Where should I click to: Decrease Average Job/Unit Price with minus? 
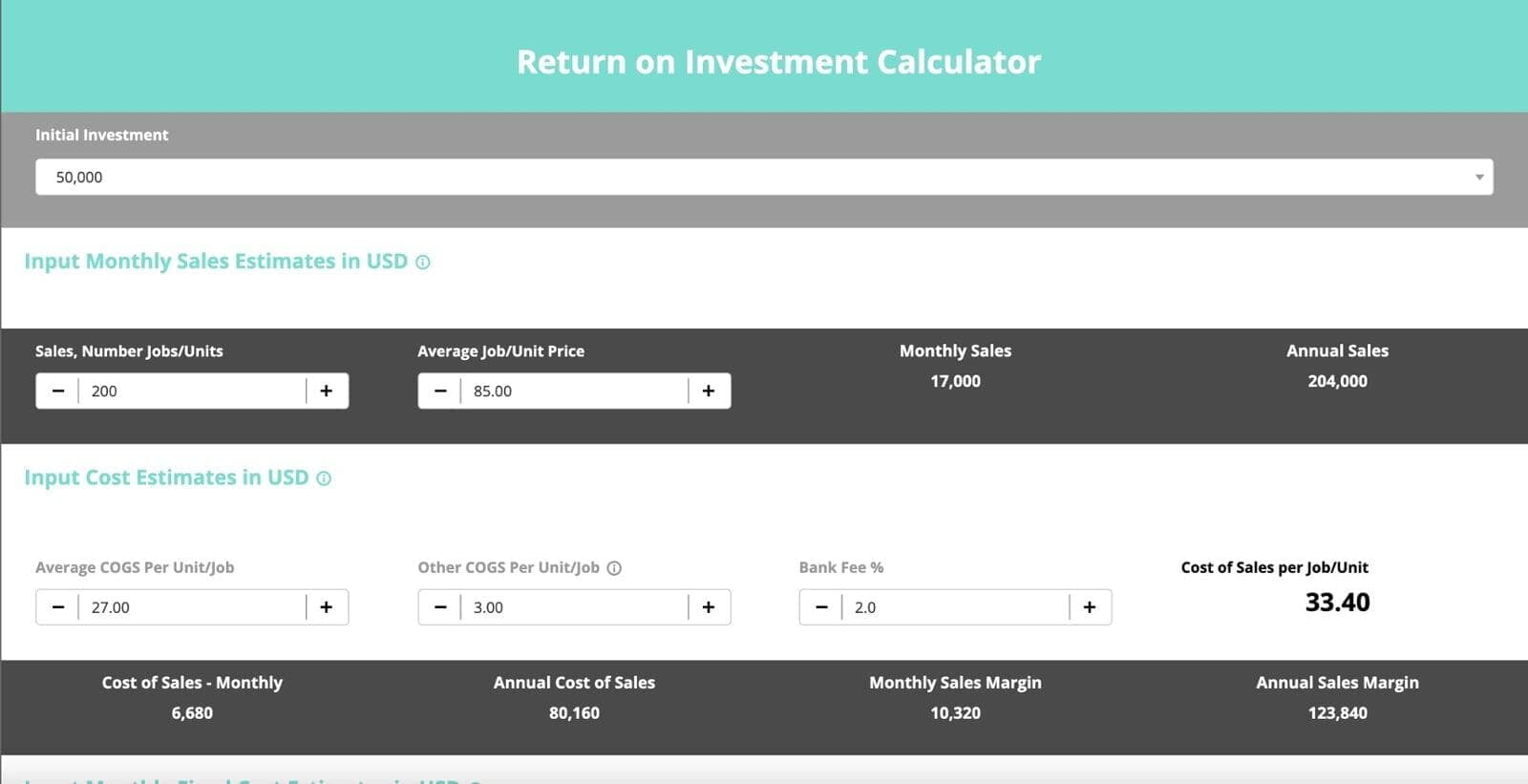coord(440,391)
